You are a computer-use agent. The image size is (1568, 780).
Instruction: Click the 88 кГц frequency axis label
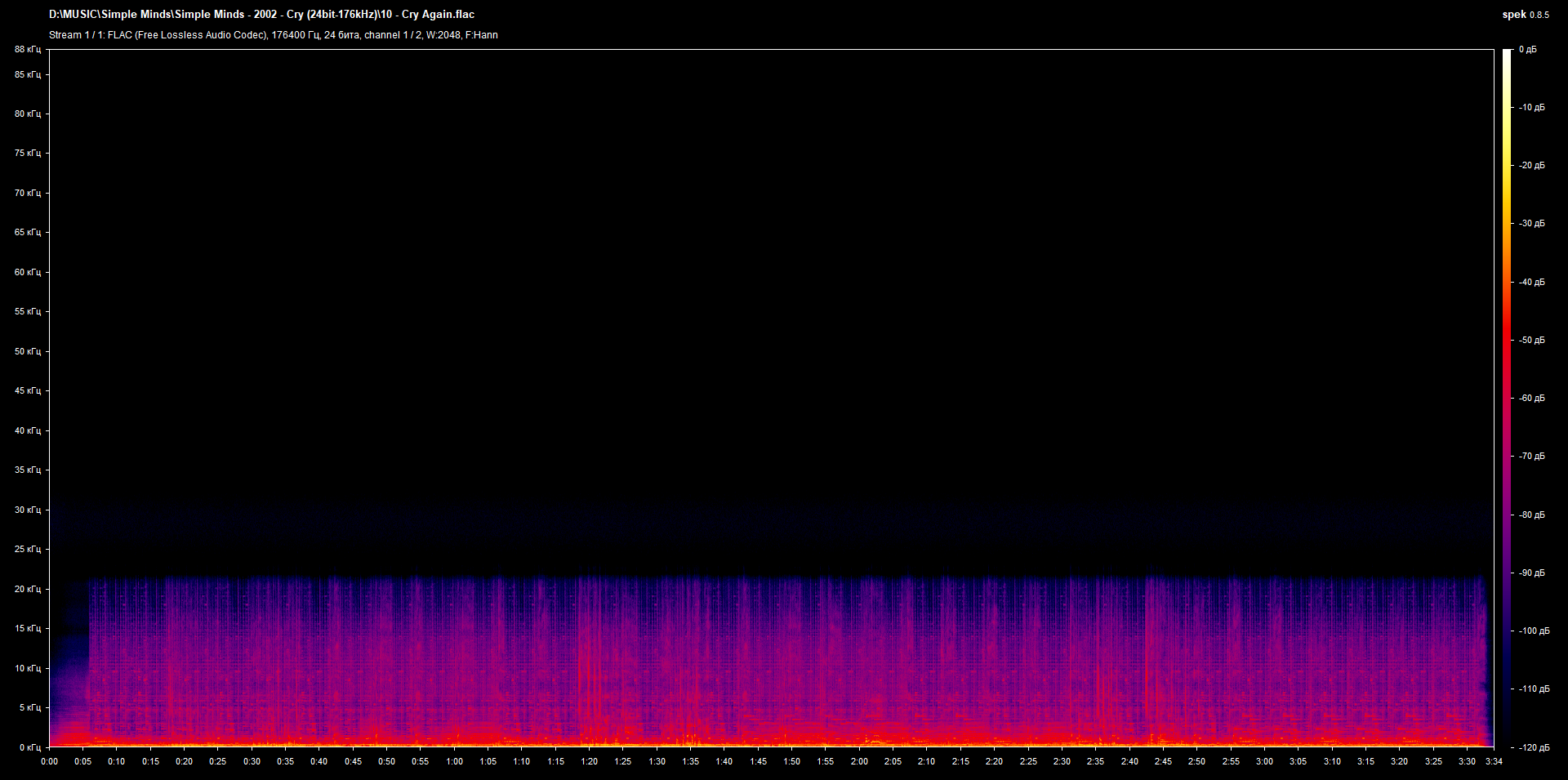click(27, 49)
